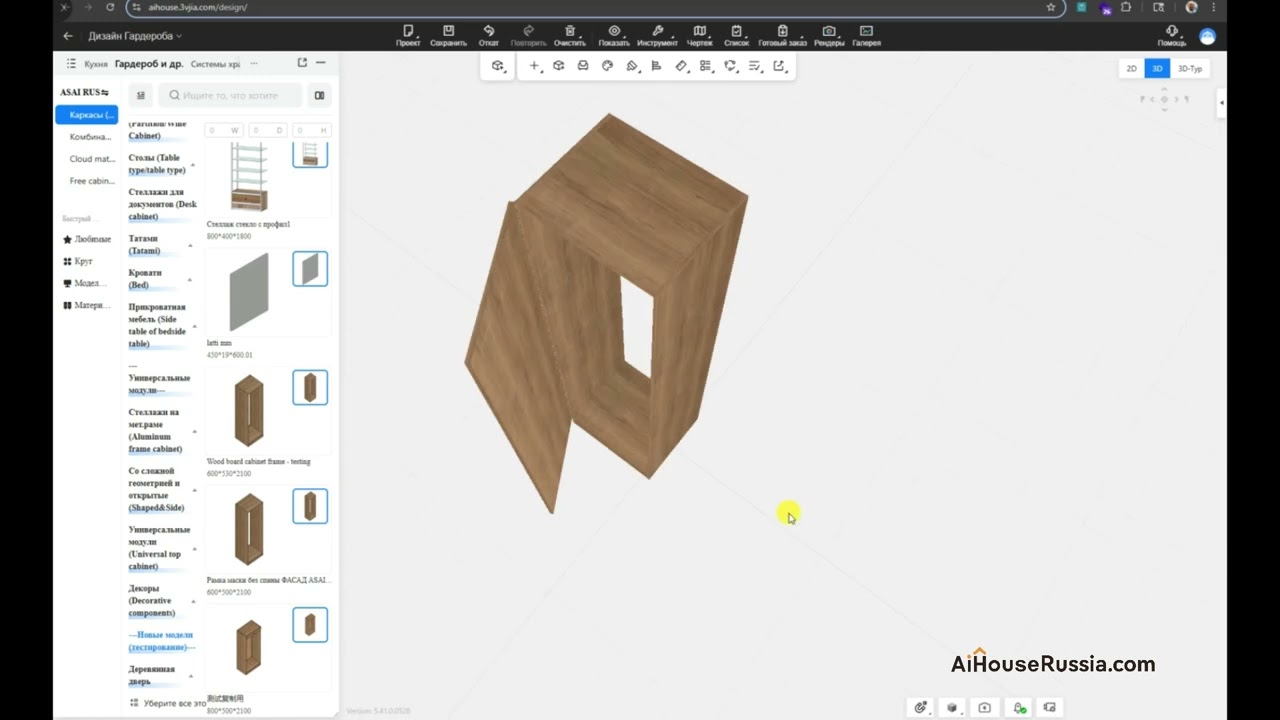Select the Стеллаж стекло с профил1 thumbnail

tap(249, 177)
